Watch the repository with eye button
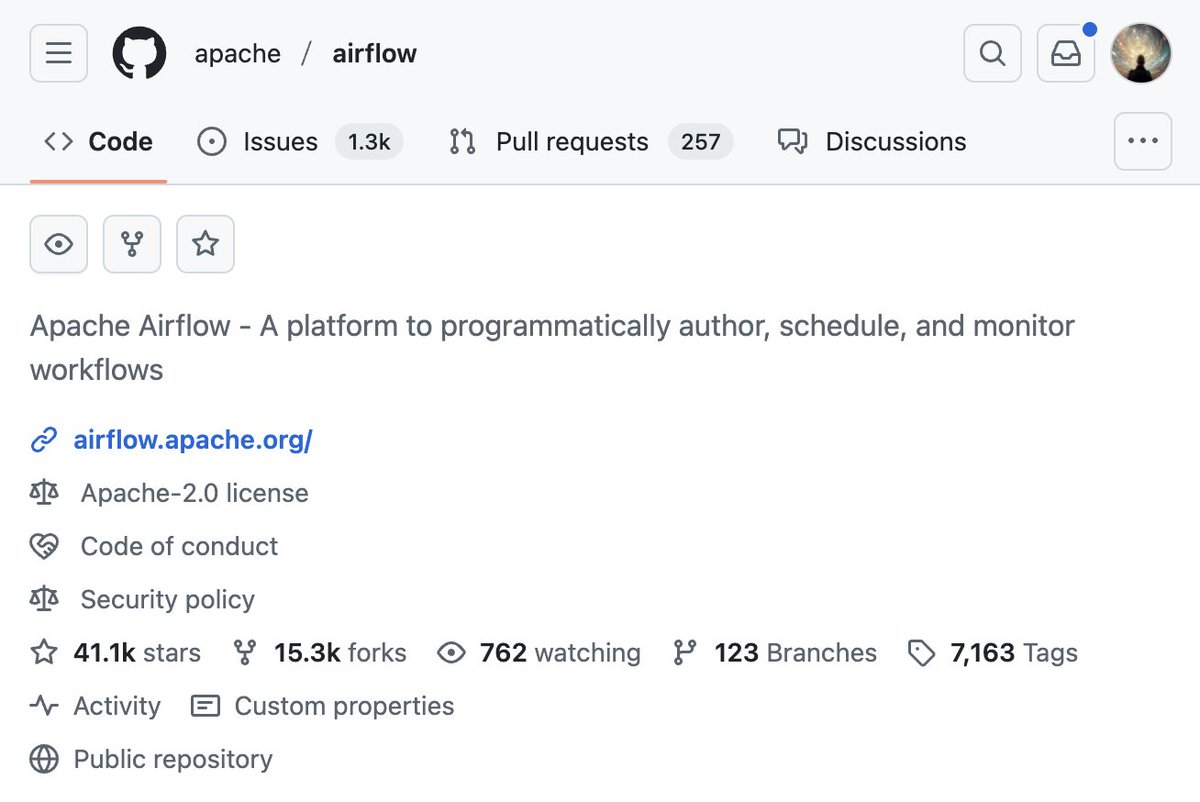This screenshot has height=802, width=1200. tap(59, 244)
